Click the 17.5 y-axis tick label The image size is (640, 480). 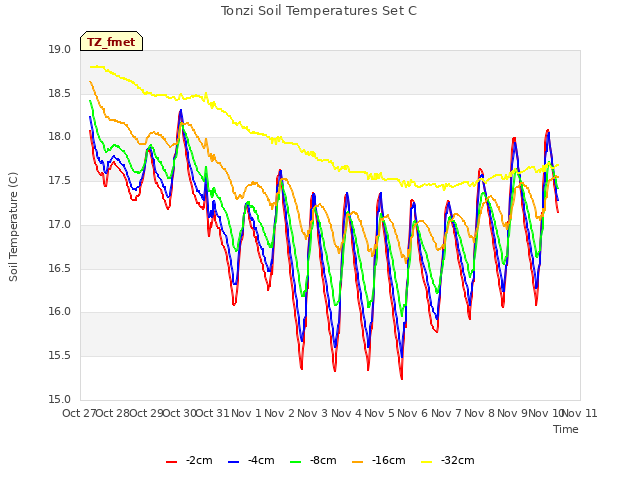pyautogui.click(x=60, y=181)
